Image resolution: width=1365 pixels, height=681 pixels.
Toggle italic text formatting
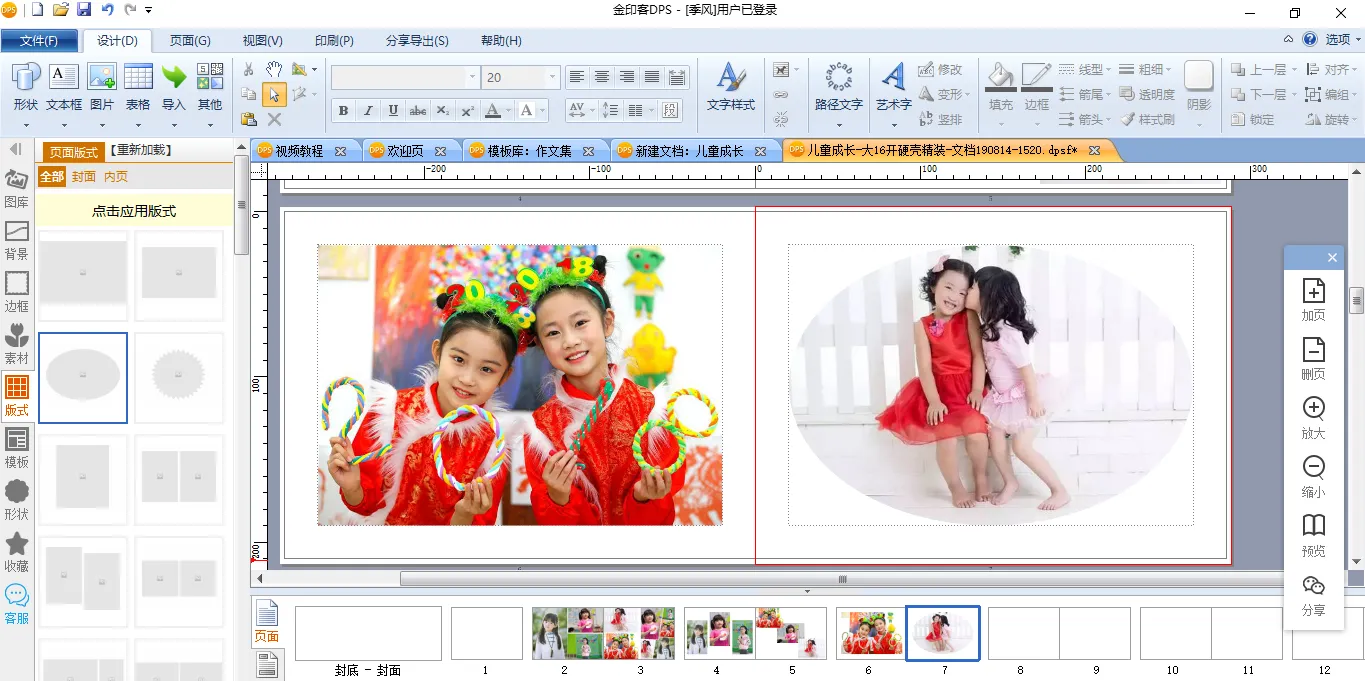[368, 111]
